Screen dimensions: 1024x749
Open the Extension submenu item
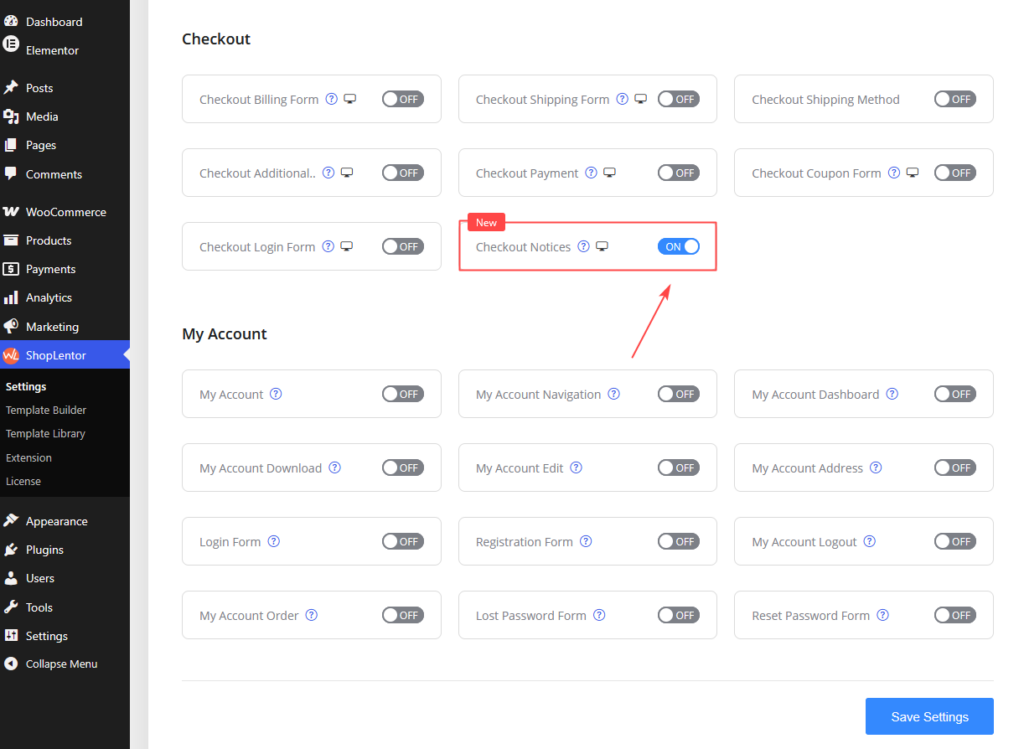(29, 458)
